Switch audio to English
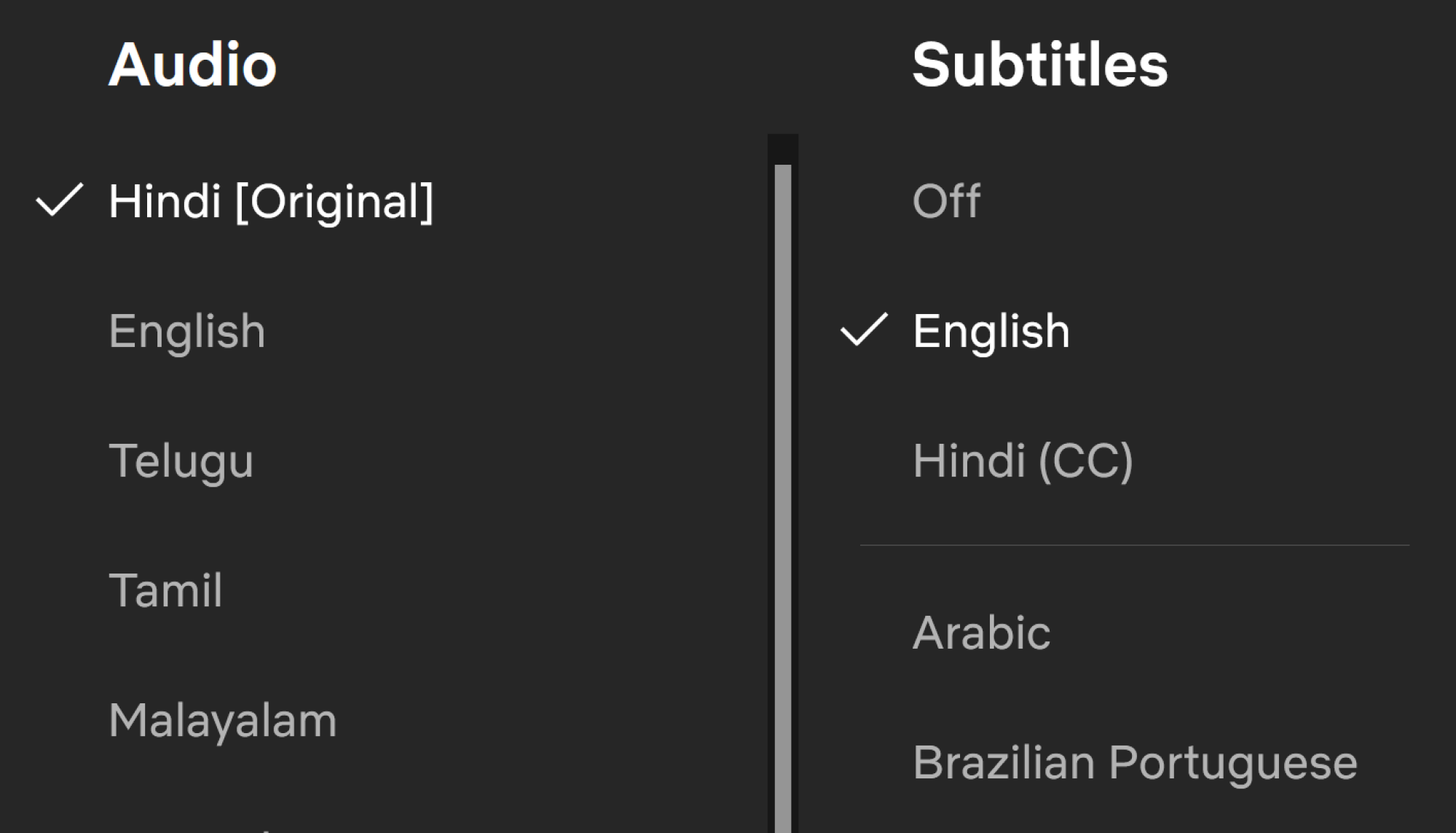Screen dimensions: 1456x833 pyautogui.click(x=187, y=332)
